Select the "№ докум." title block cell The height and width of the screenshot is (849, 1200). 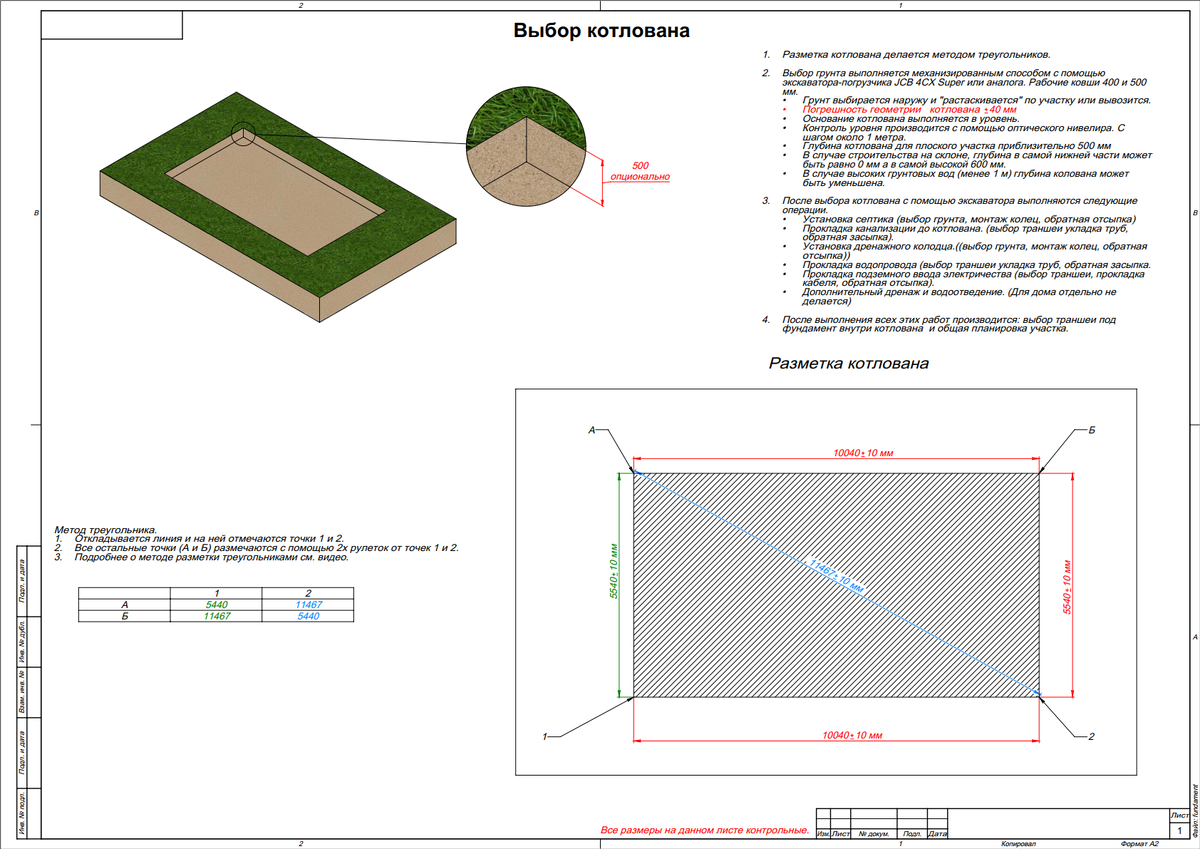pyautogui.click(x=873, y=833)
